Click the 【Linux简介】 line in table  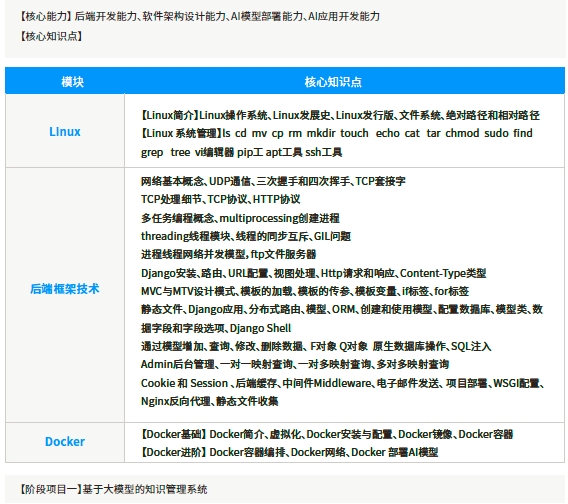340,115
